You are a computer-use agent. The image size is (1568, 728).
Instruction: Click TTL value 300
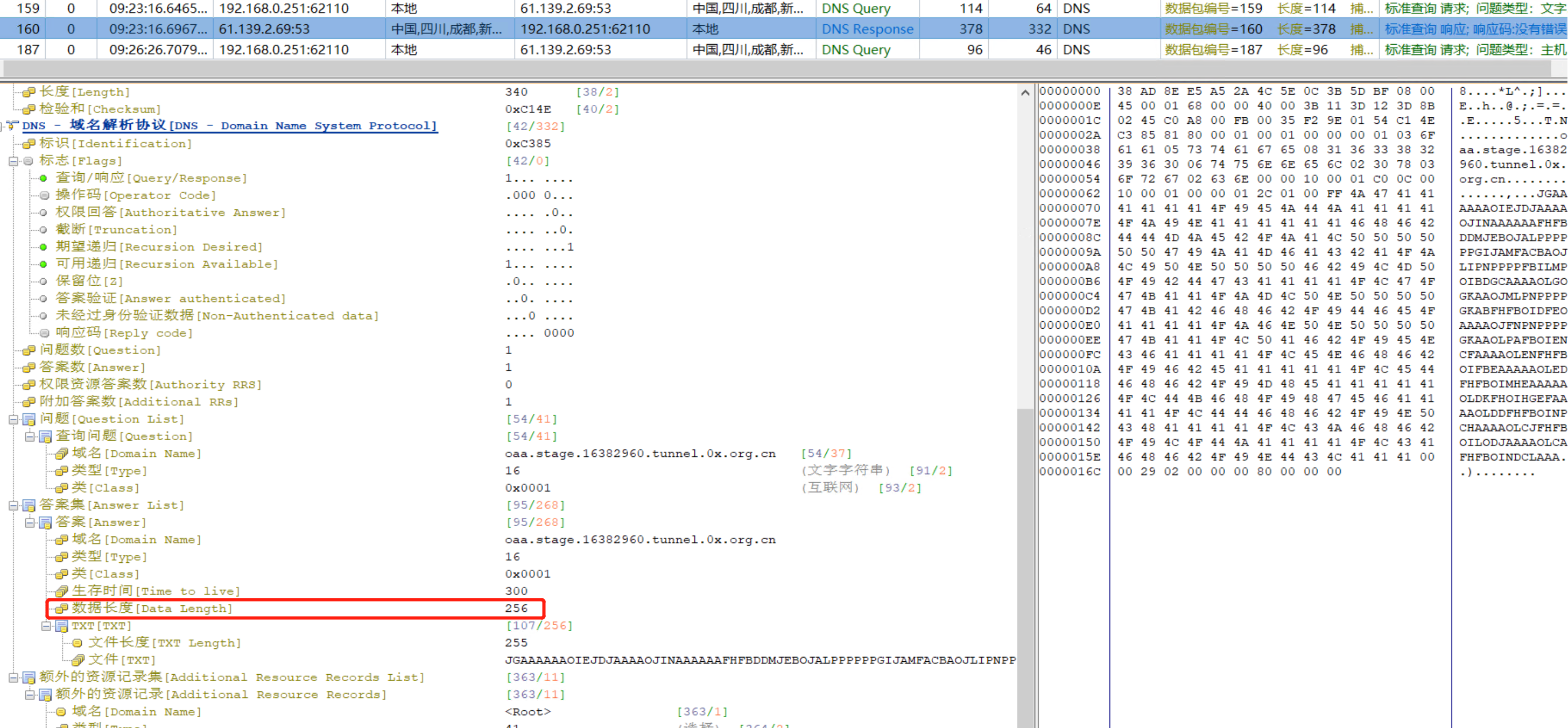click(x=516, y=592)
